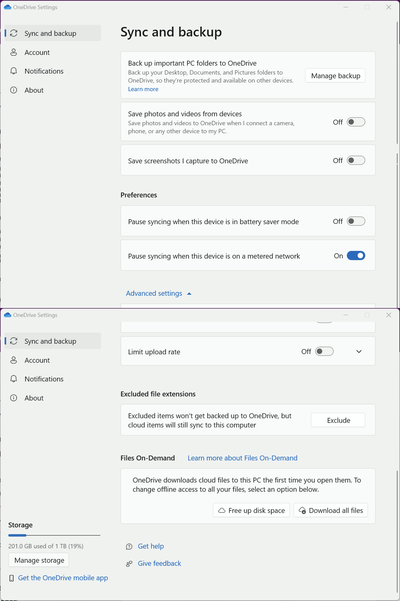Screen dimensions: 400x601
Task: Click the OneDrive cloud icon in lower title bar
Action: (x=7, y=315)
